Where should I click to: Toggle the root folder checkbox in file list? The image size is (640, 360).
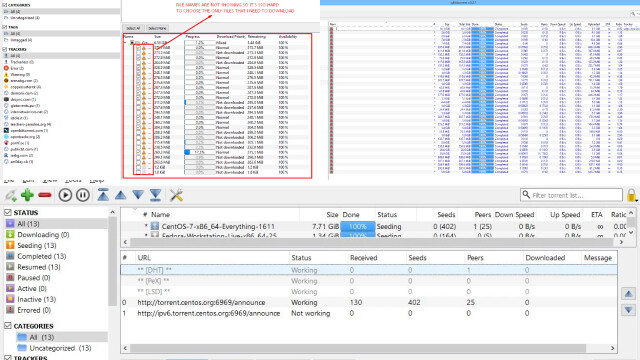pyautogui.click(x=132, y=42)
